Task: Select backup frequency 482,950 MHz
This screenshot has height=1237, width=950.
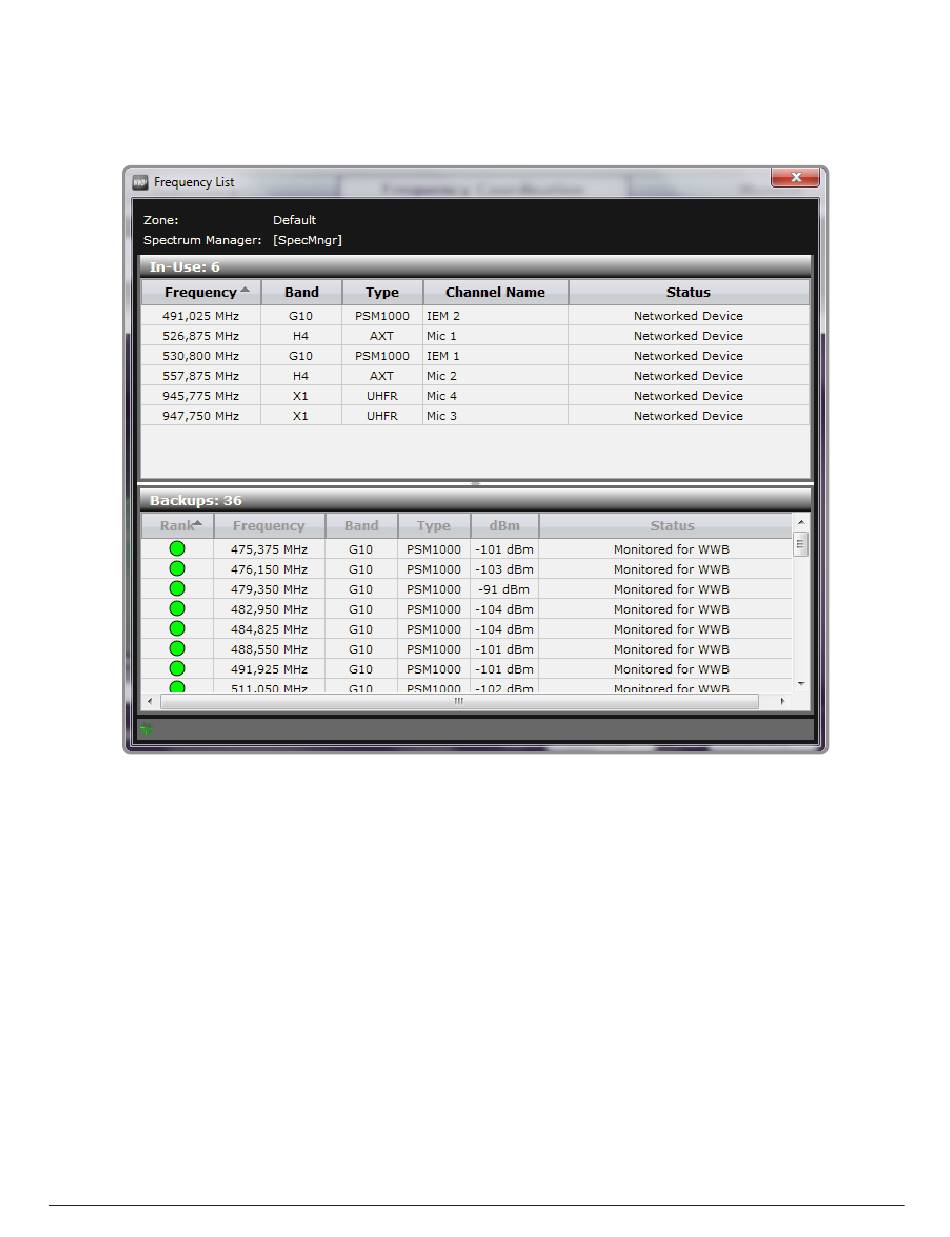Action: pyautogui.click(x=269, y=610)
